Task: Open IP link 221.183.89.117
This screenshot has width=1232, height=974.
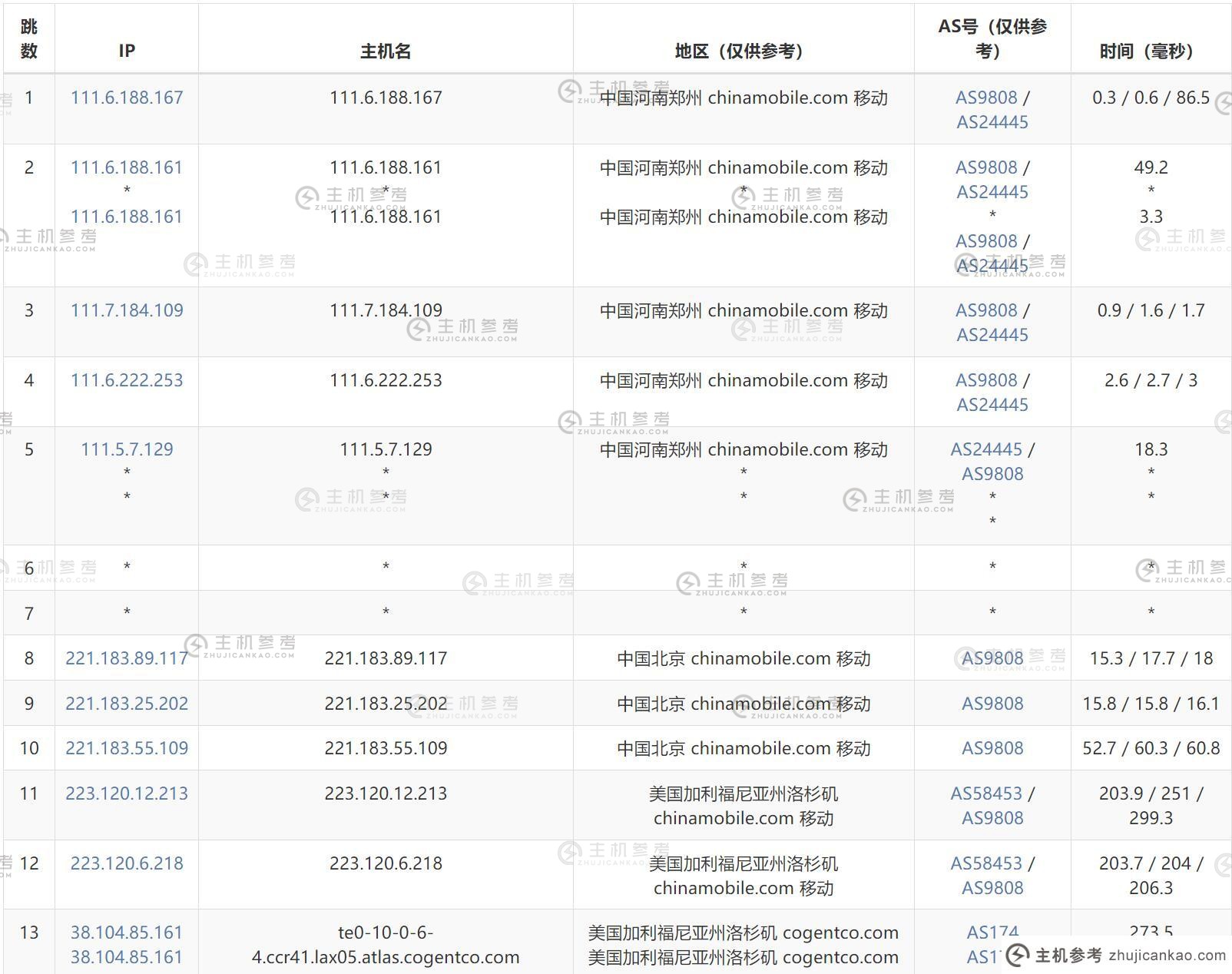Action: click(127, 658)
